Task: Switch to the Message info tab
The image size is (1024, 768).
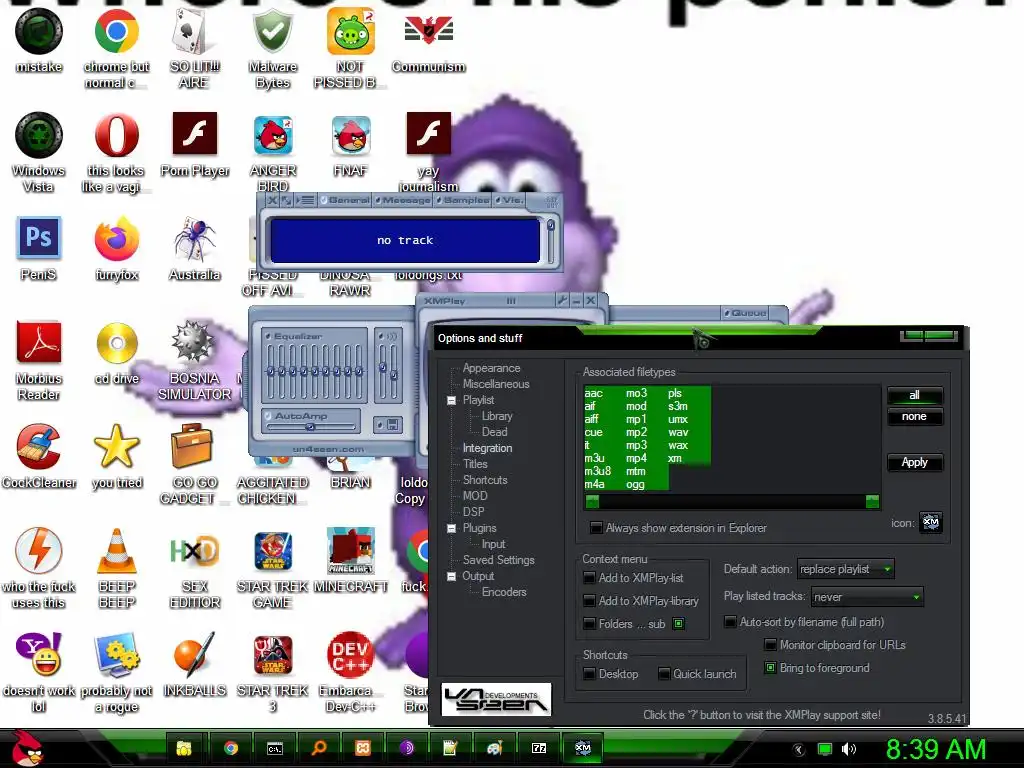Action: tap(402, 200)
